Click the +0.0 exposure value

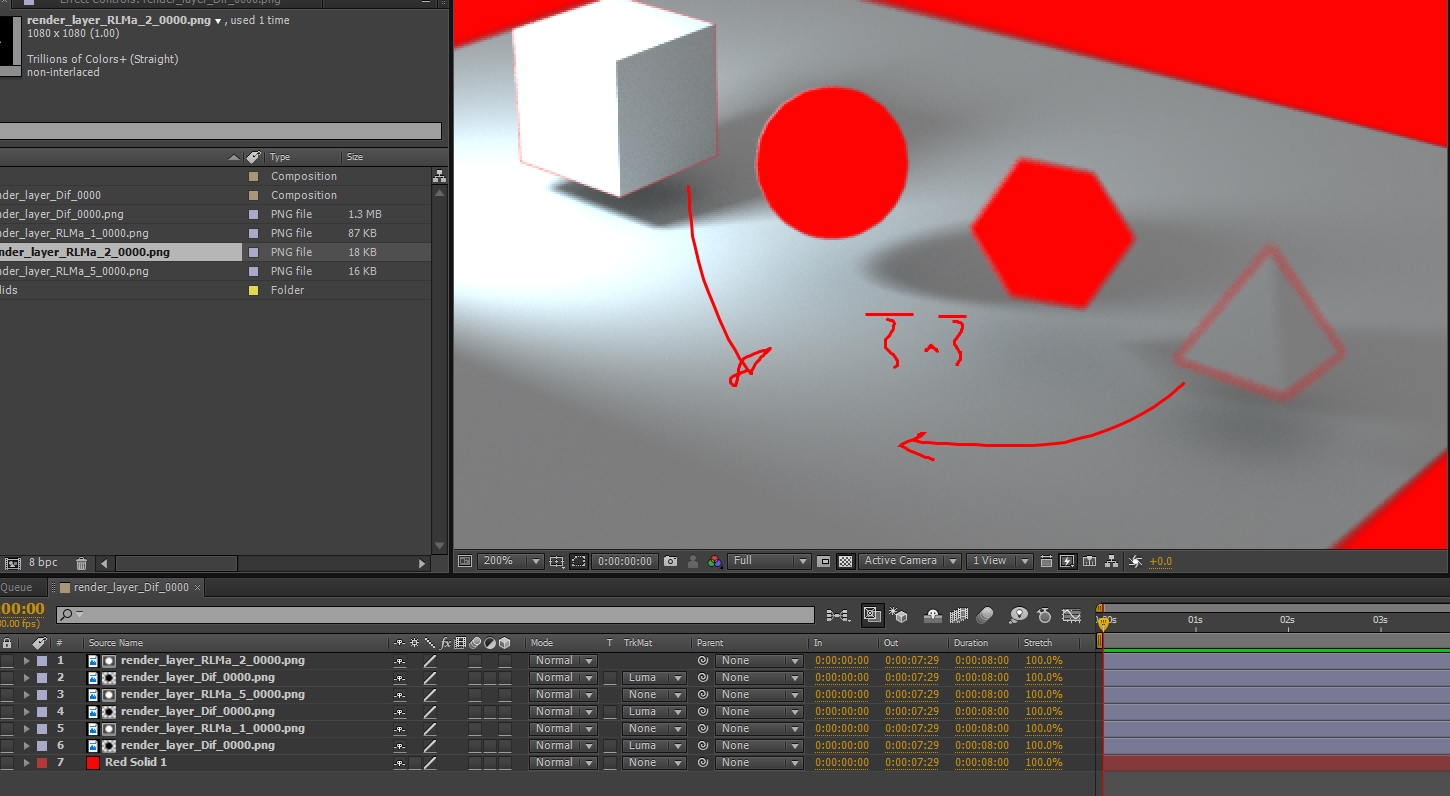tap(1160, 562)
